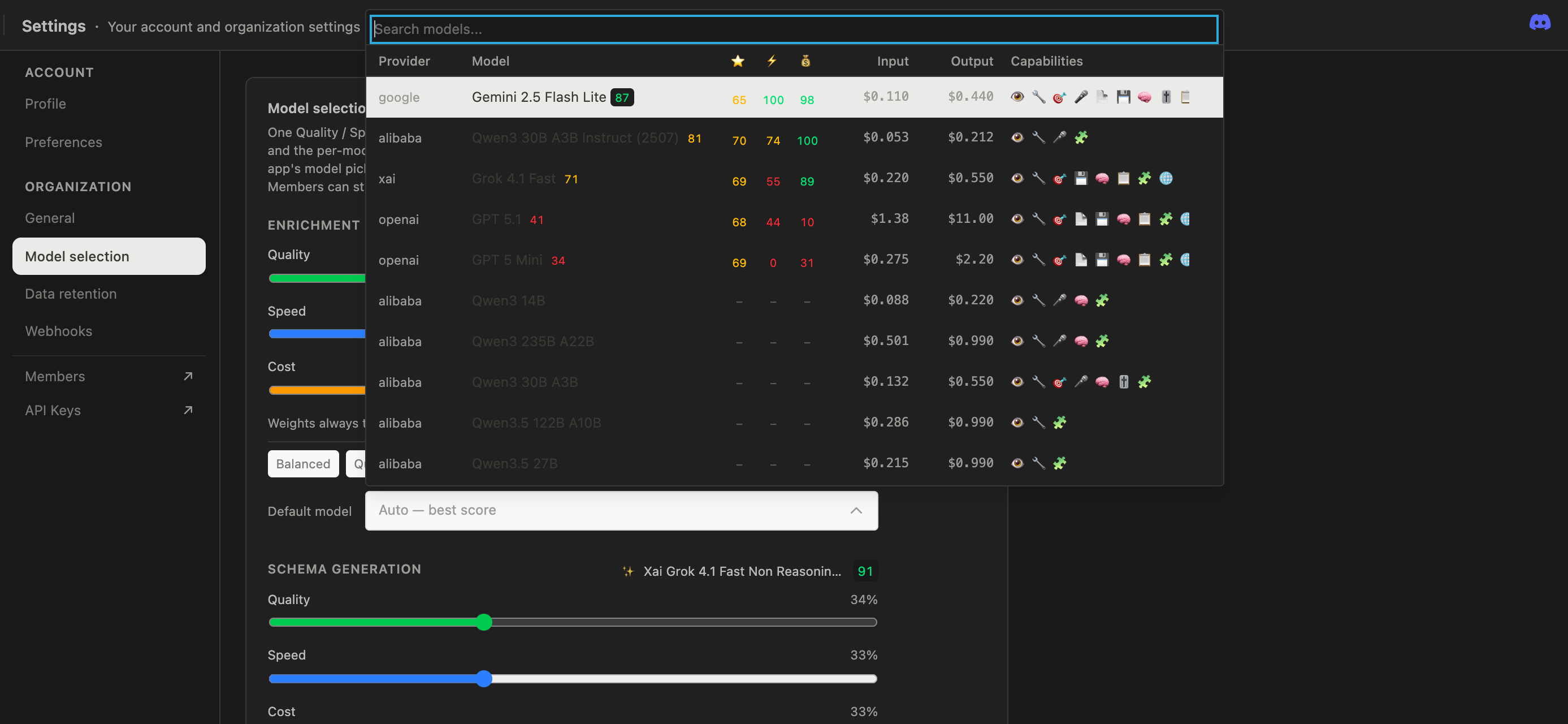Click the page document icon in GPT 5.1 row
This screenshot has height=724, width=1568.
click(1081, 219)
